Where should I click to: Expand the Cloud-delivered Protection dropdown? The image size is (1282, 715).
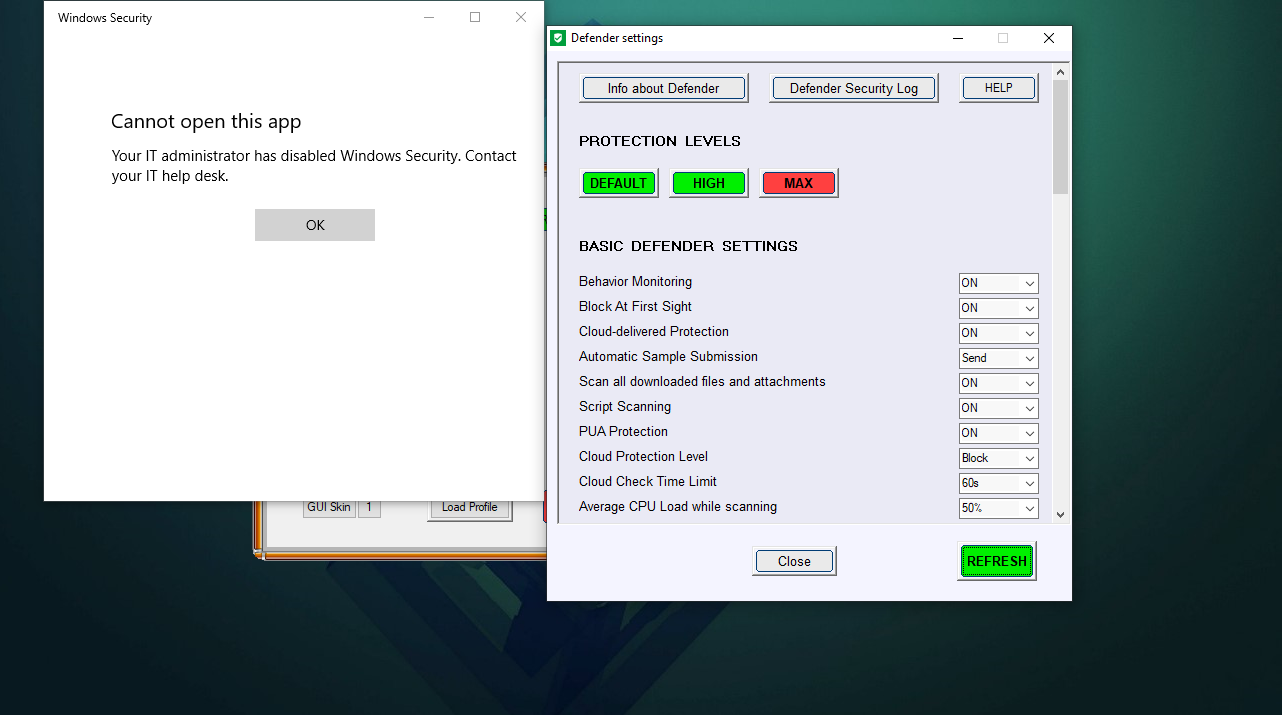click(x=999, y=333)
